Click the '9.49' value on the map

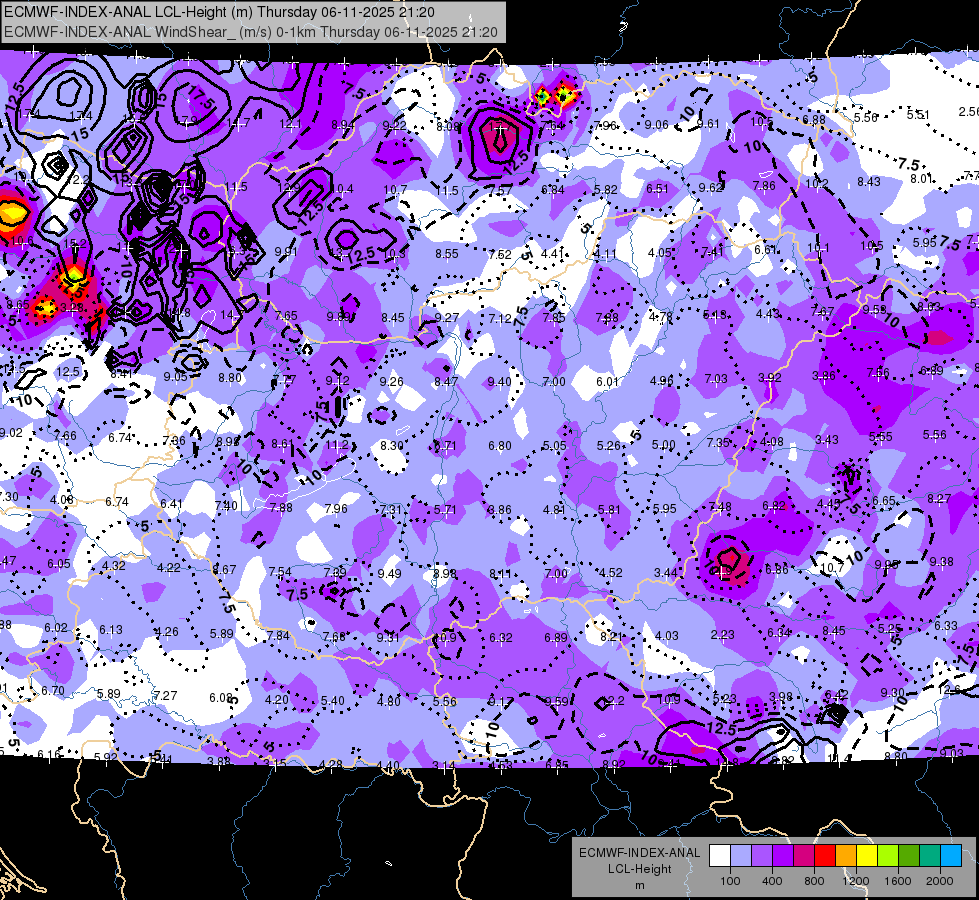point(390,573)
